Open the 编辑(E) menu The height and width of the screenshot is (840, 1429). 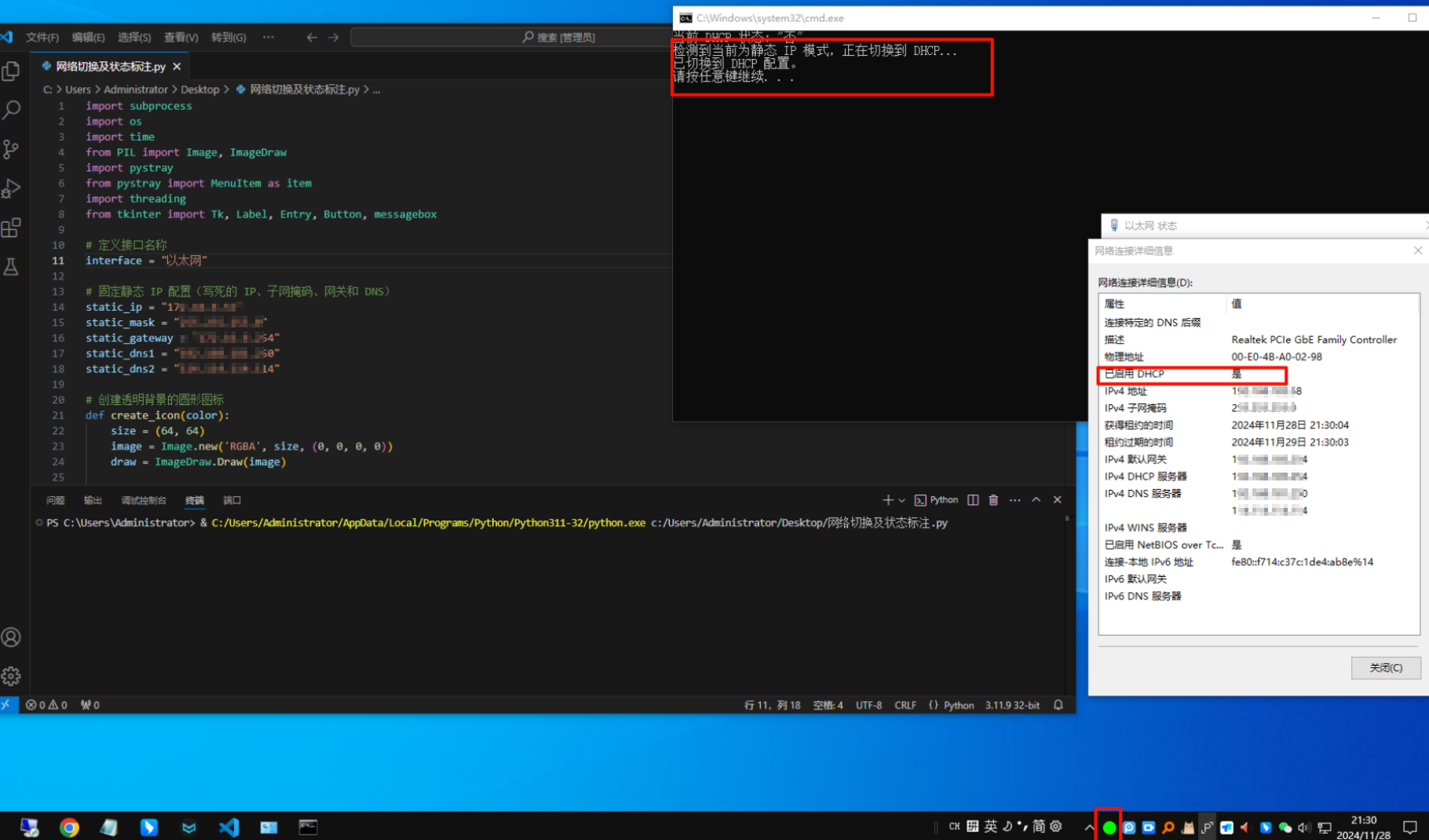(88, 37)
